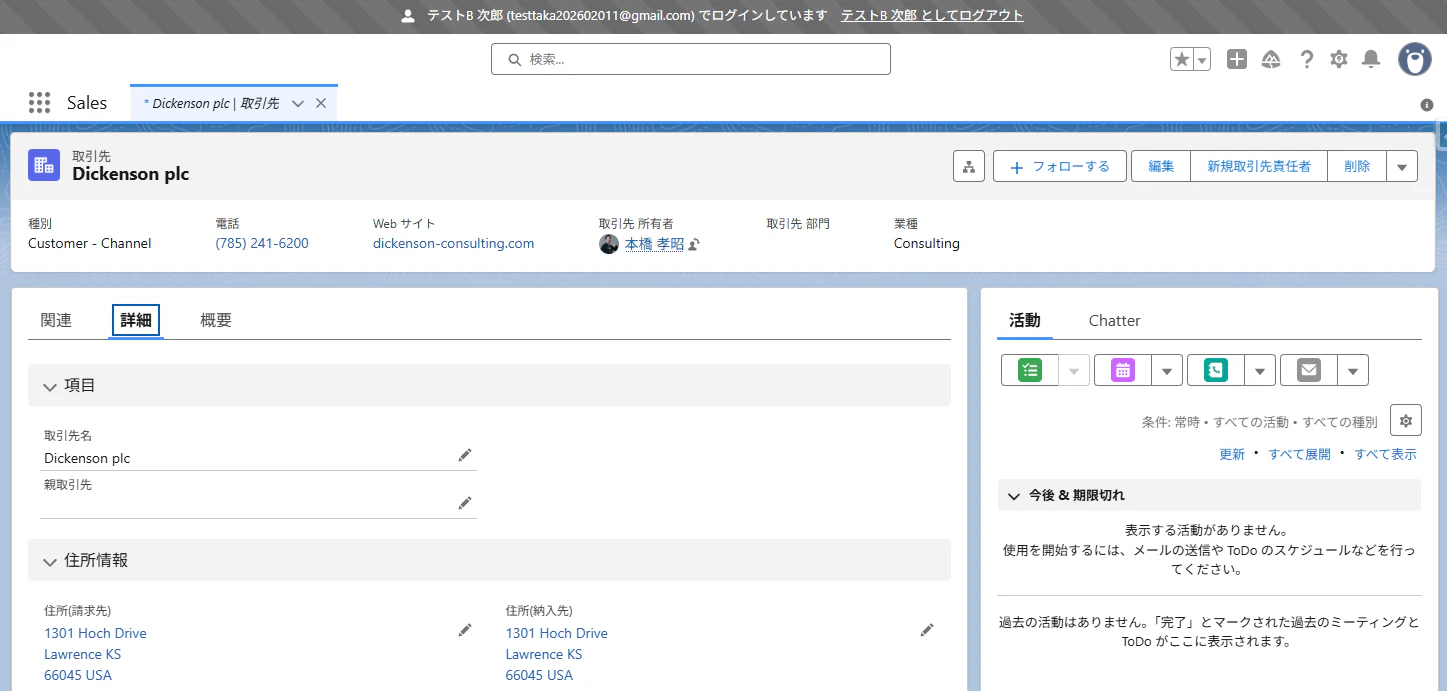This screenshot has height=691, width=1447.
Task: Click in the 検索 search field
Action: 690,59
